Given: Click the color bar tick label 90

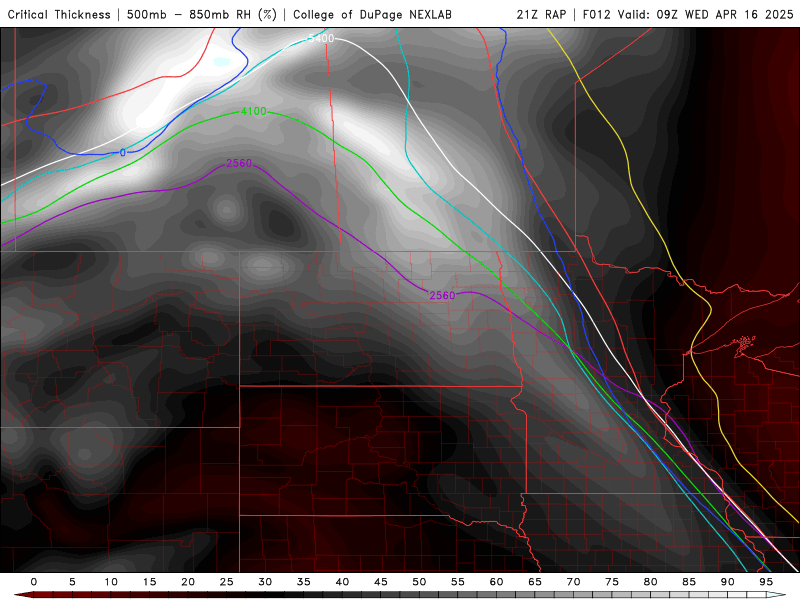Looking at the screenshot, I should coord(727,582).
